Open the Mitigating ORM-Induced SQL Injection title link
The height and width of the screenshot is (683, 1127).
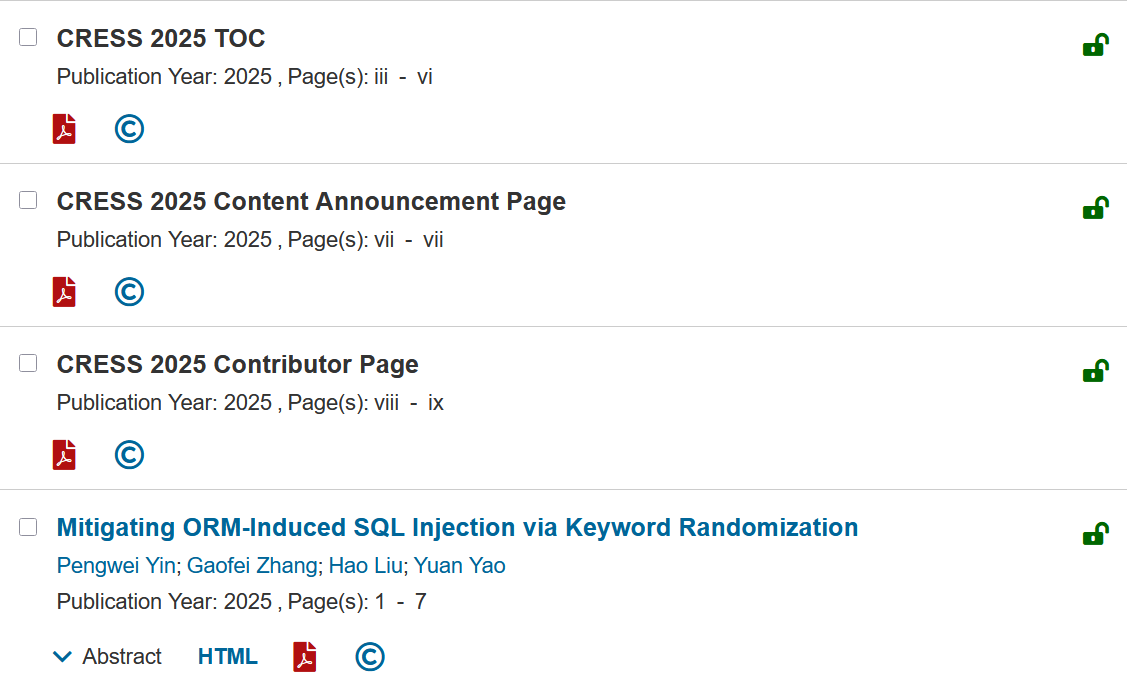click(457, 527)
